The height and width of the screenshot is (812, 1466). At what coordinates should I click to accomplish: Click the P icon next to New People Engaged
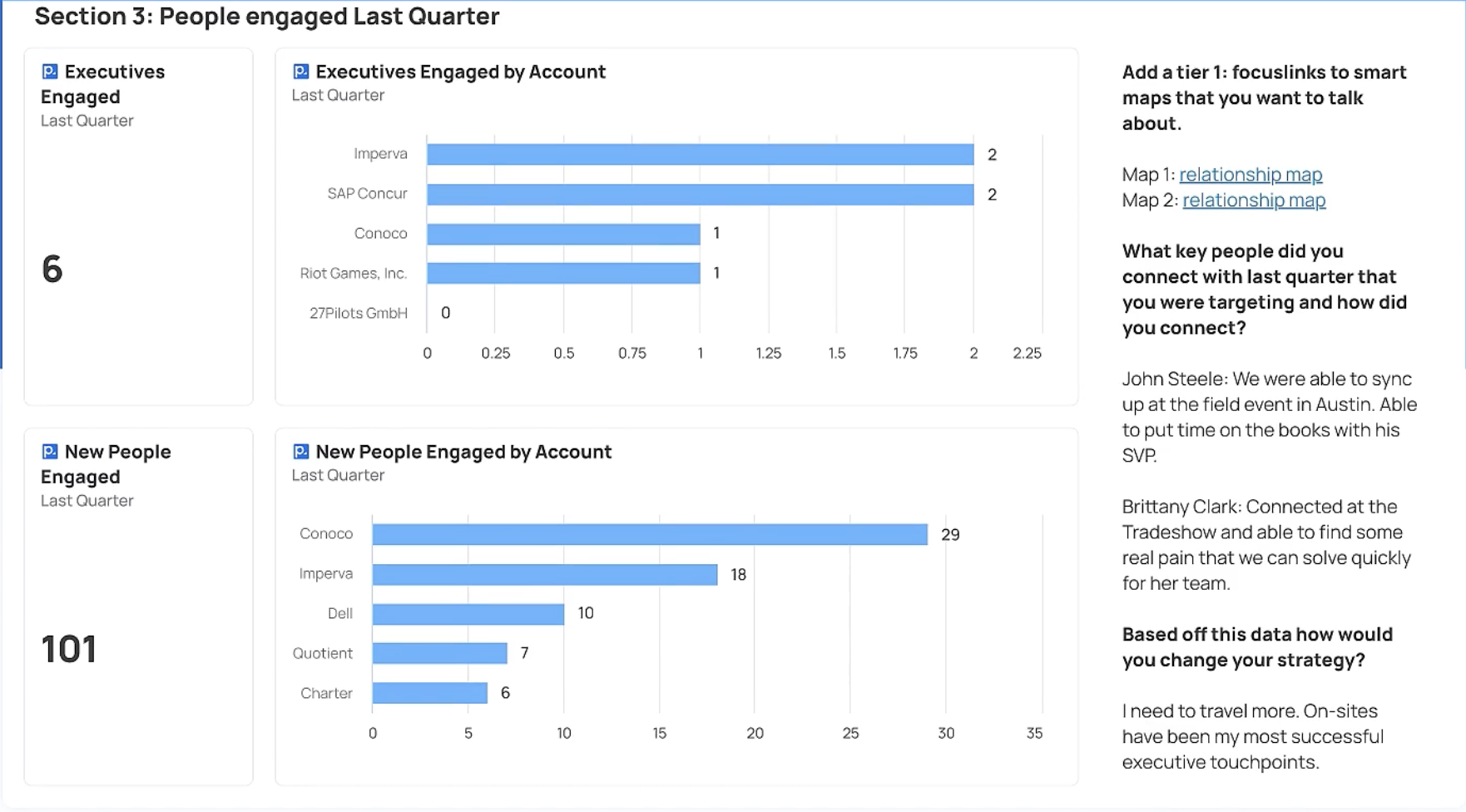pos(49,452)
